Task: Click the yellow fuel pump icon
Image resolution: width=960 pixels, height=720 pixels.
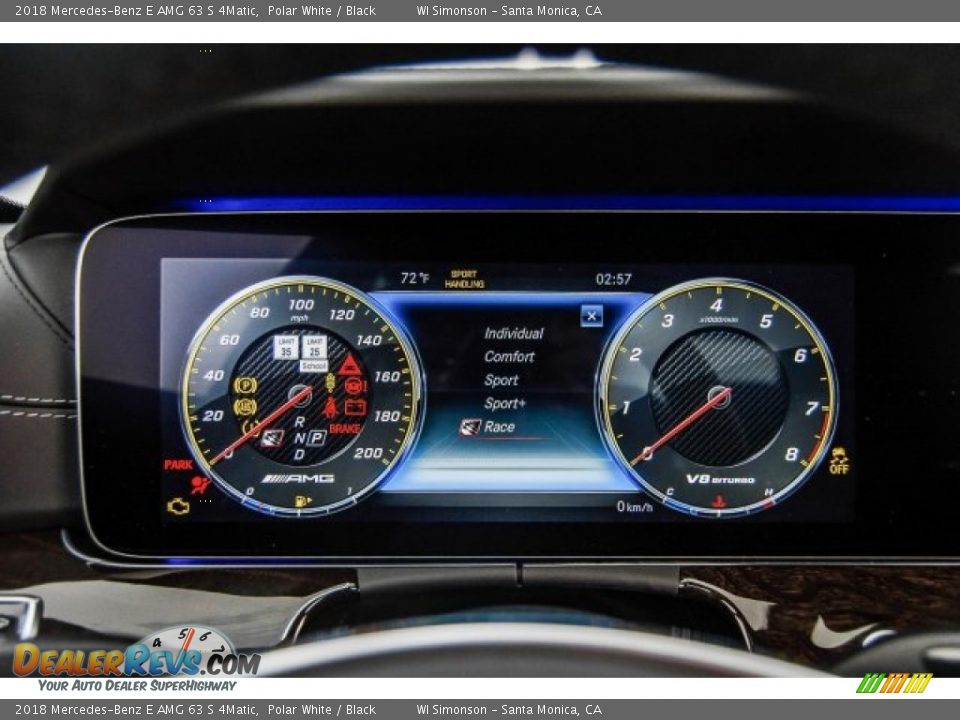Action: (300, 500)
